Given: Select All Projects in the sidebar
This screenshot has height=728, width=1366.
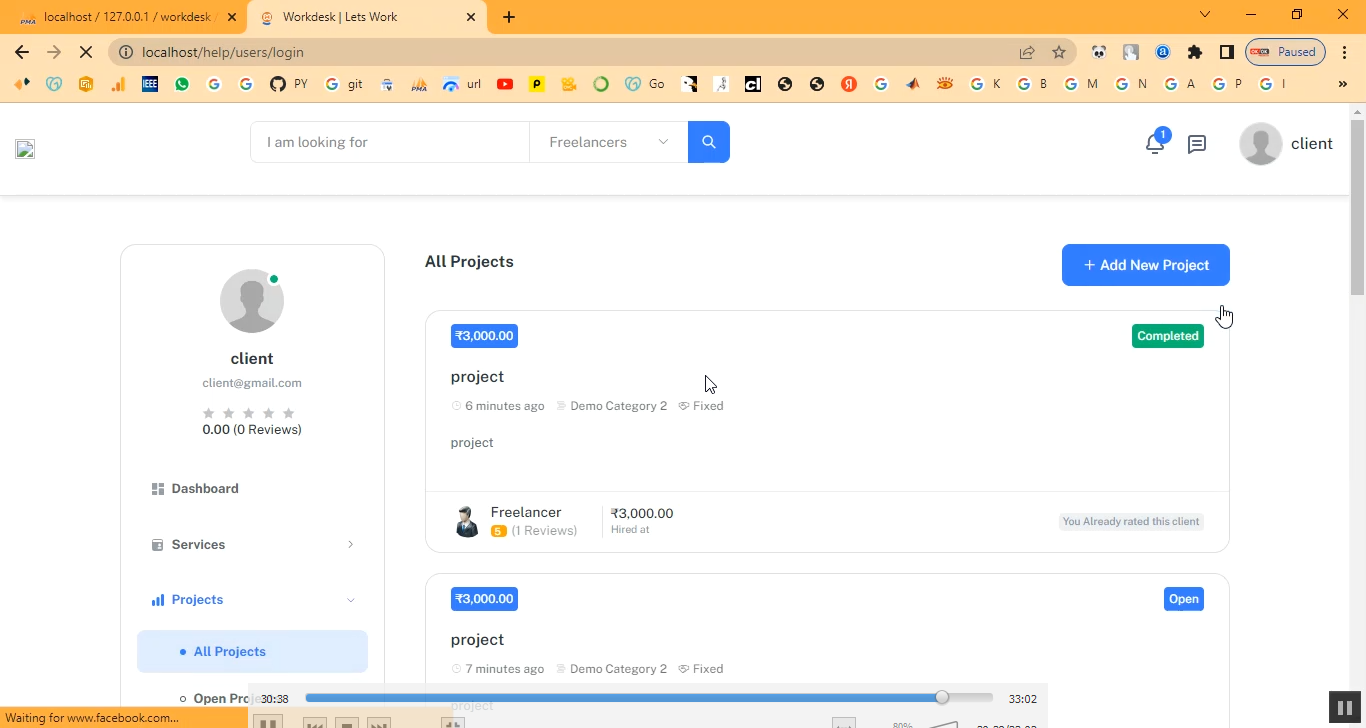Looking at the screenshot, I should click(230, 651).
